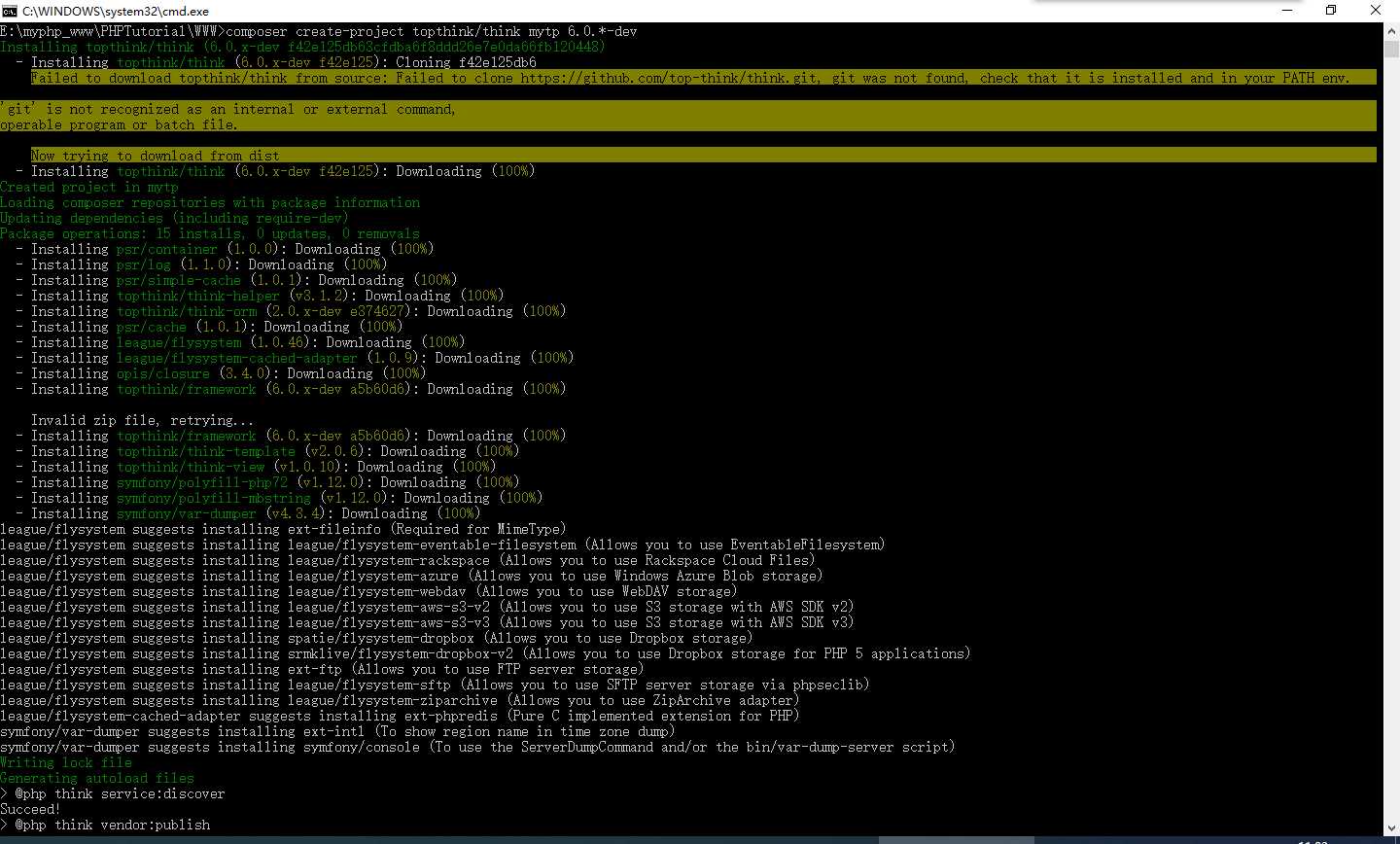
Task: Click the symfony/var-dumper (v4.3.4) install line
Action: [248, 513]
